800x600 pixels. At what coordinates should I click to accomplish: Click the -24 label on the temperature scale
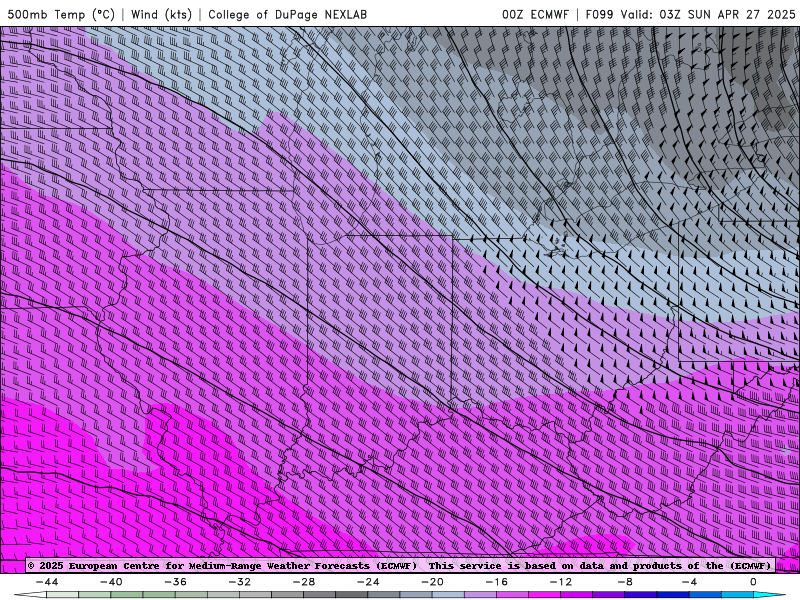[x=368, y=582]
